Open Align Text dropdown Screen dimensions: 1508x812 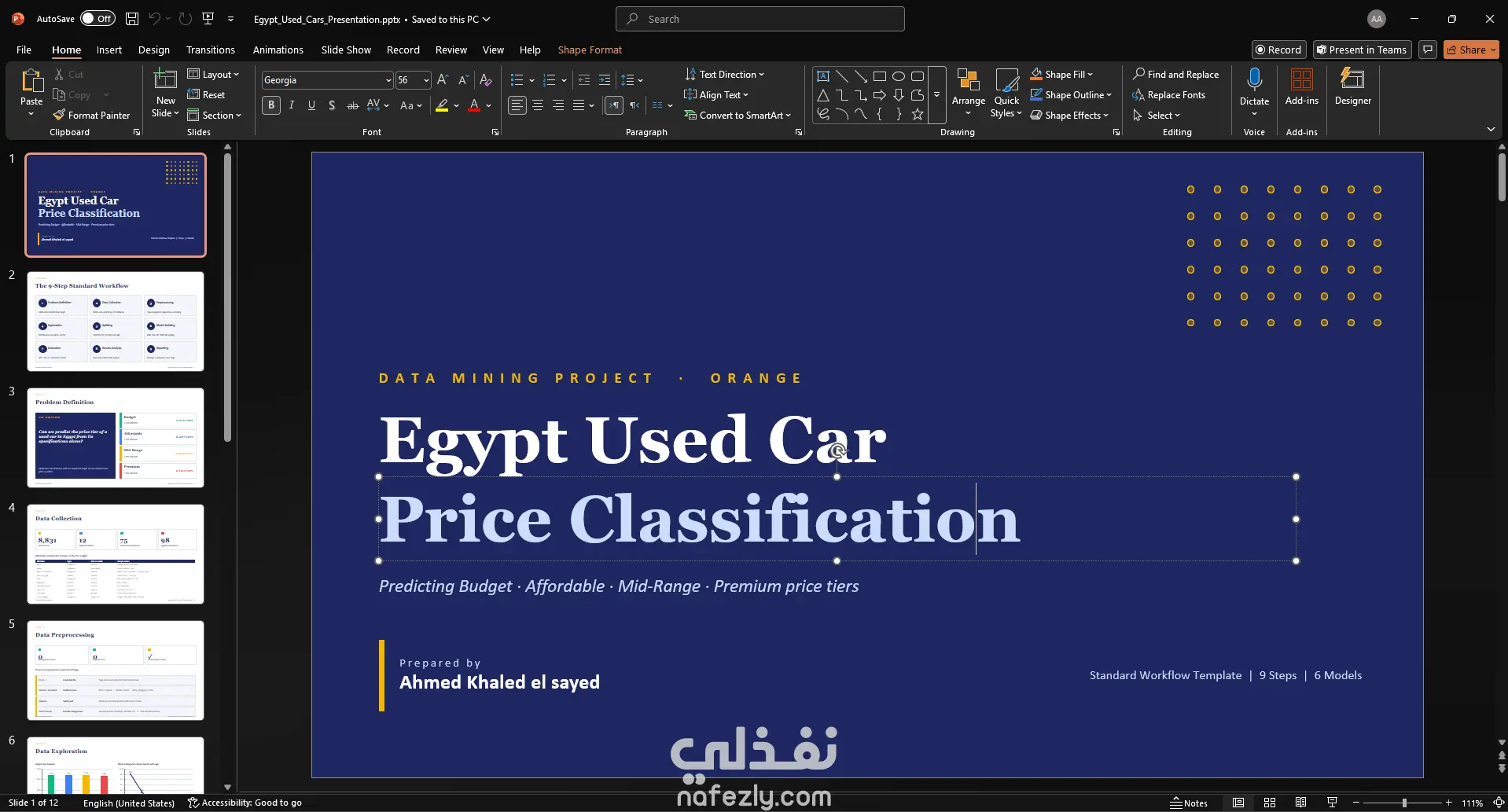pyautogui.click(x=716, y=94)
